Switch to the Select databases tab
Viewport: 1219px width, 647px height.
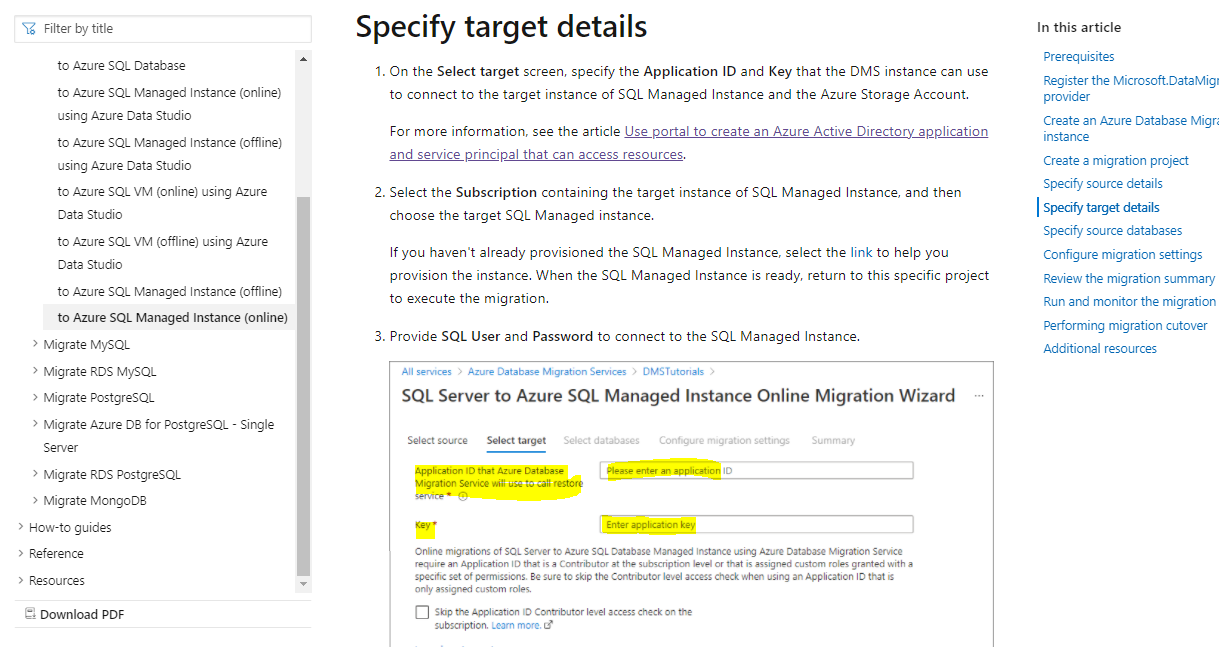[601, 441]
